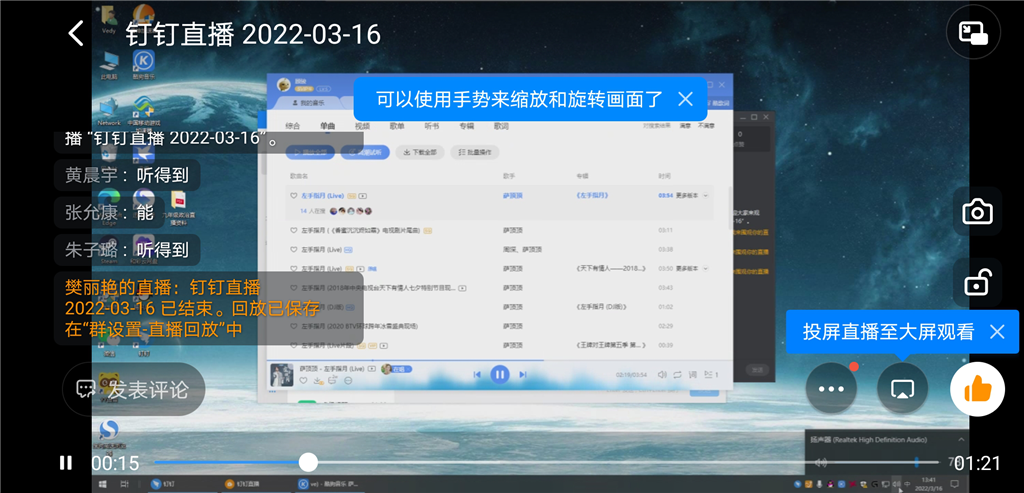The image size is (1024, 493).
Task: Favorite the 周深、萨顶顶 song heart
Action: pos(293,249)
